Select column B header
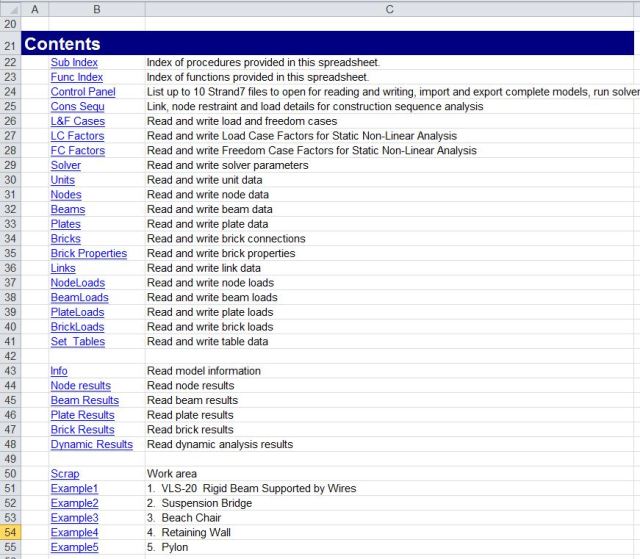 coord(96,8)
